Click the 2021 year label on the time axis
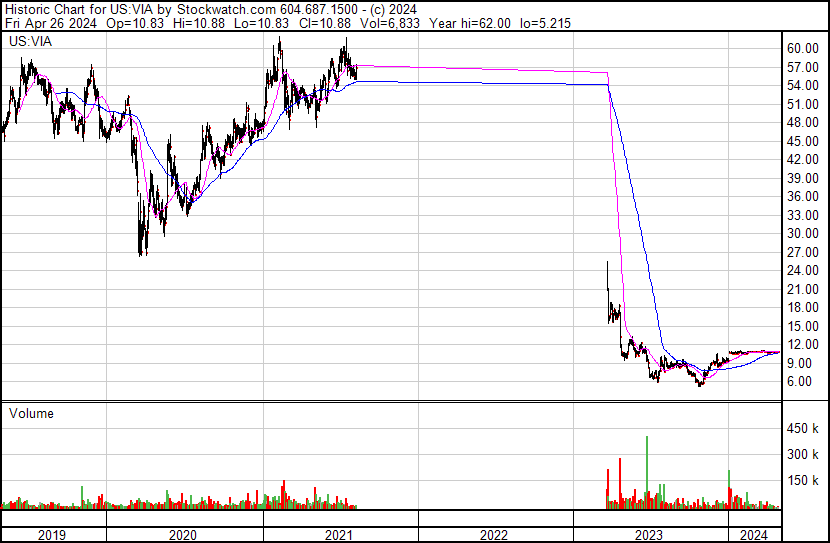The image size is (830, 543). 339,535
